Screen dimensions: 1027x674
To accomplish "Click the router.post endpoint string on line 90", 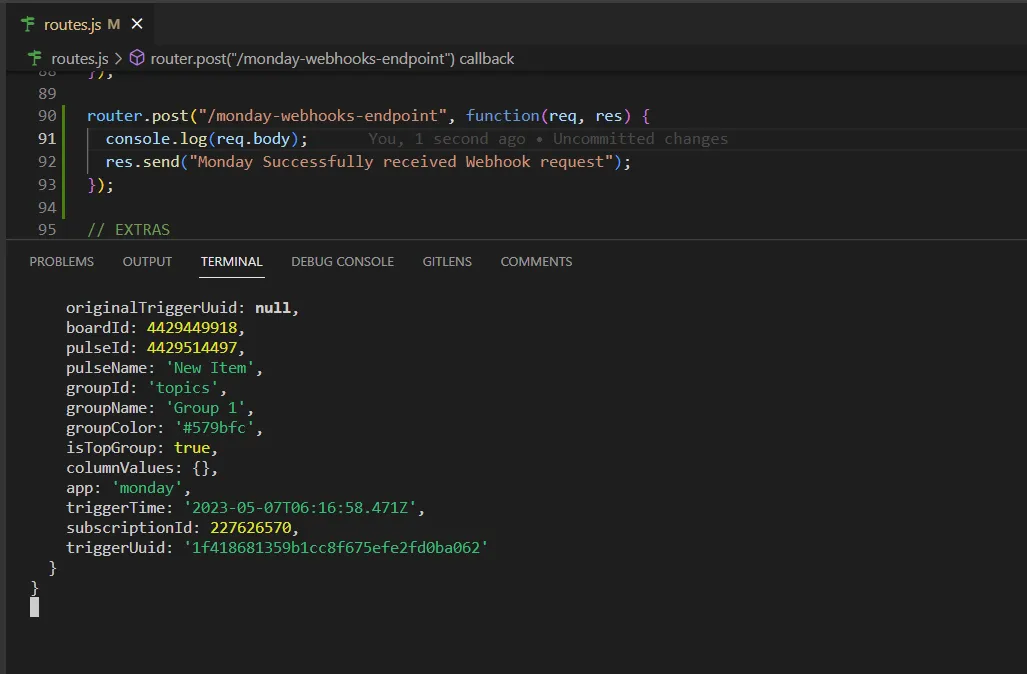I will [x=324, y=116].
